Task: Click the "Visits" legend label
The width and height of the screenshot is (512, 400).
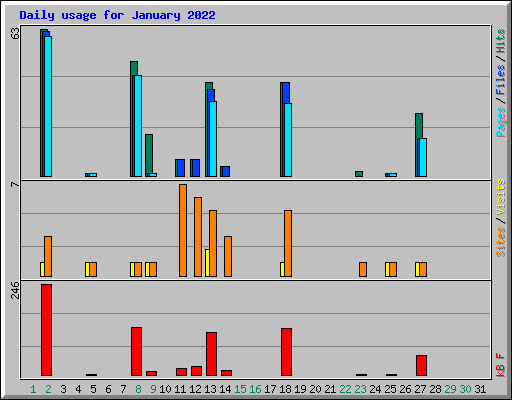Action: (501, 198)
